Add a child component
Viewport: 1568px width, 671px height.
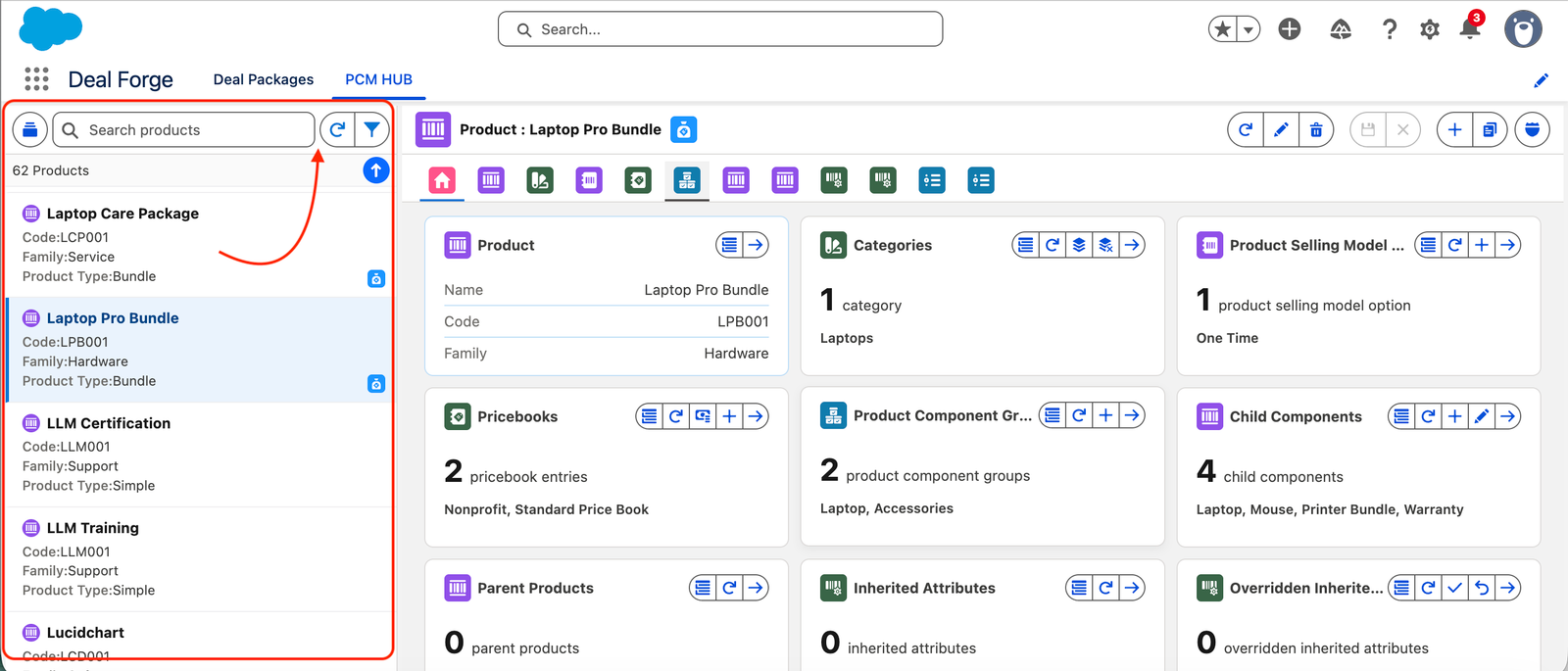pyautogui.click(x=1455, y=416)
